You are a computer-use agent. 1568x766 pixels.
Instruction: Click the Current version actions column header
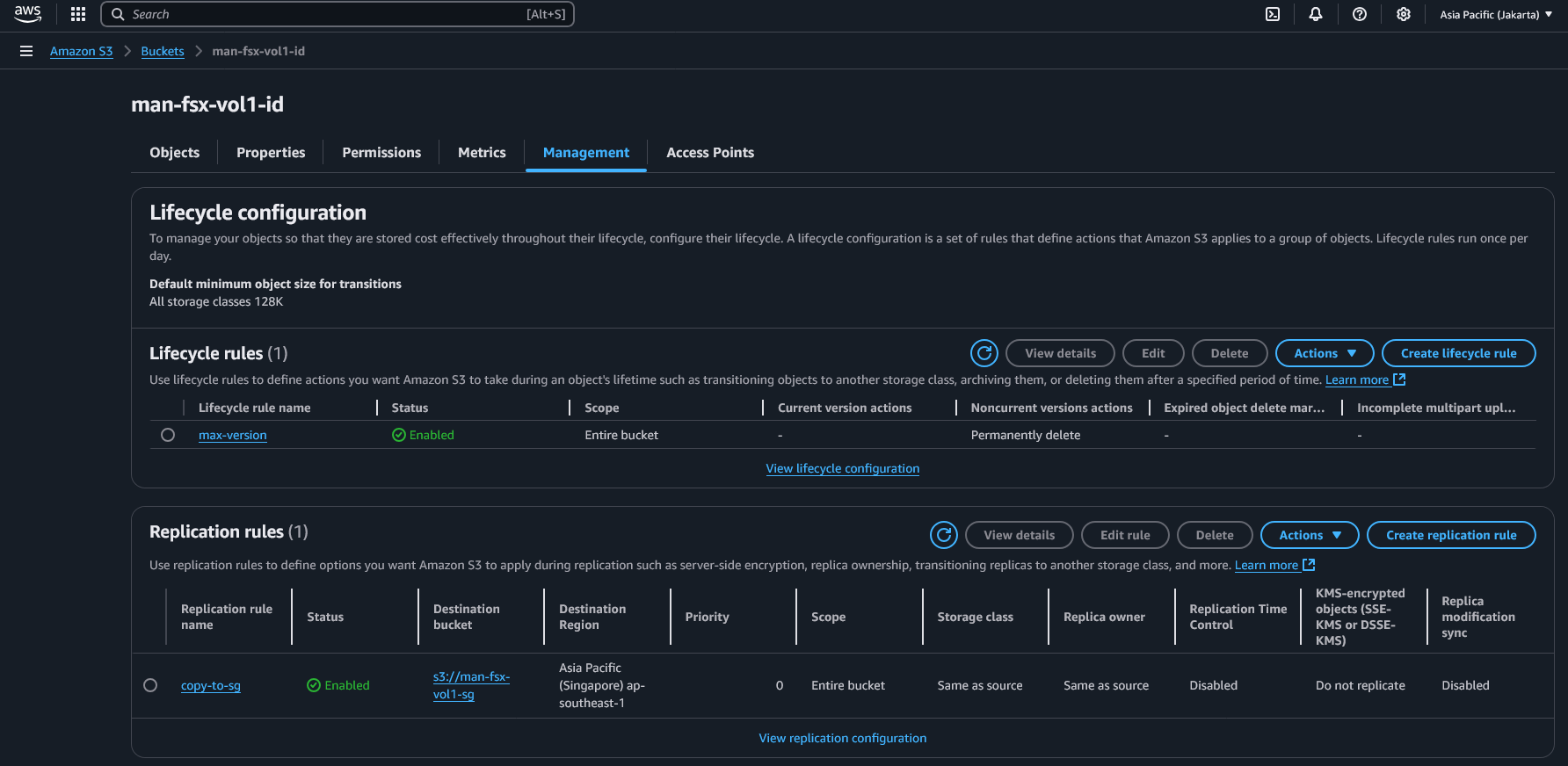click(845, 408)
